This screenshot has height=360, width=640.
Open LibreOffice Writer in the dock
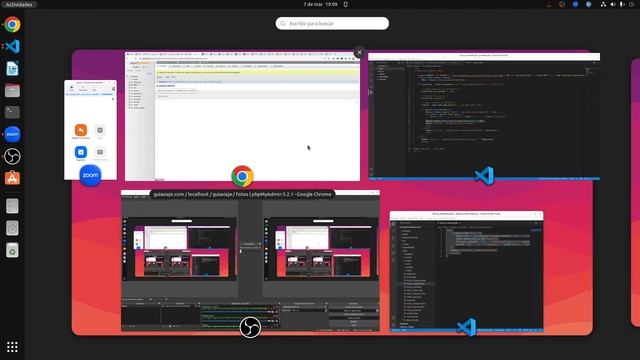click(12, 69)
